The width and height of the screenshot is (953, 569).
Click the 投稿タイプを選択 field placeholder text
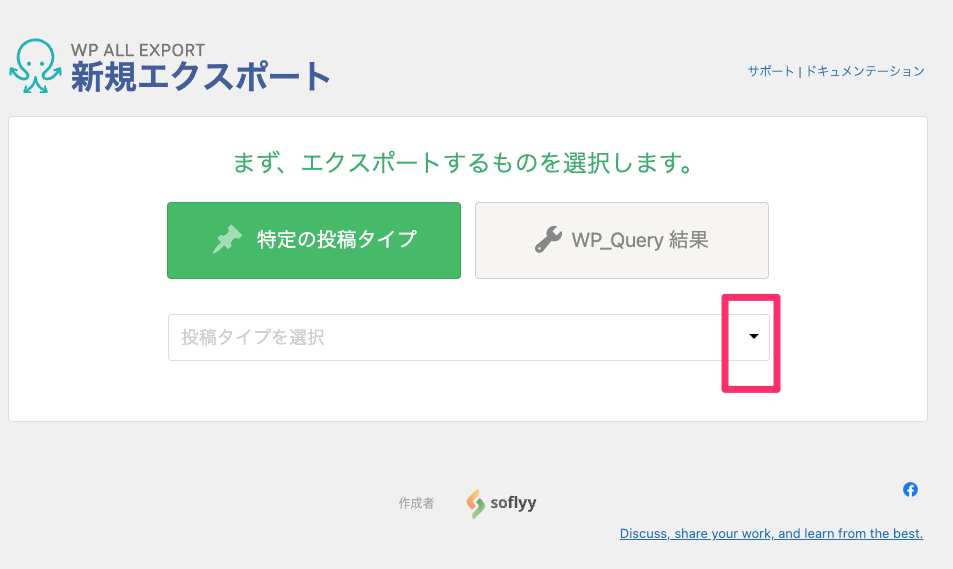(x=253, y=337)
